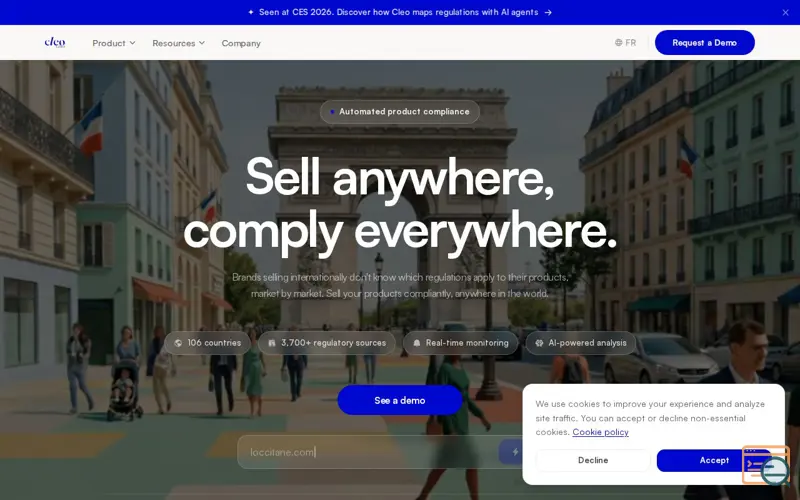Screen dimensions: 800x500
Task: Click the Cleo logo in the navbar
Action: click(55, 42)
